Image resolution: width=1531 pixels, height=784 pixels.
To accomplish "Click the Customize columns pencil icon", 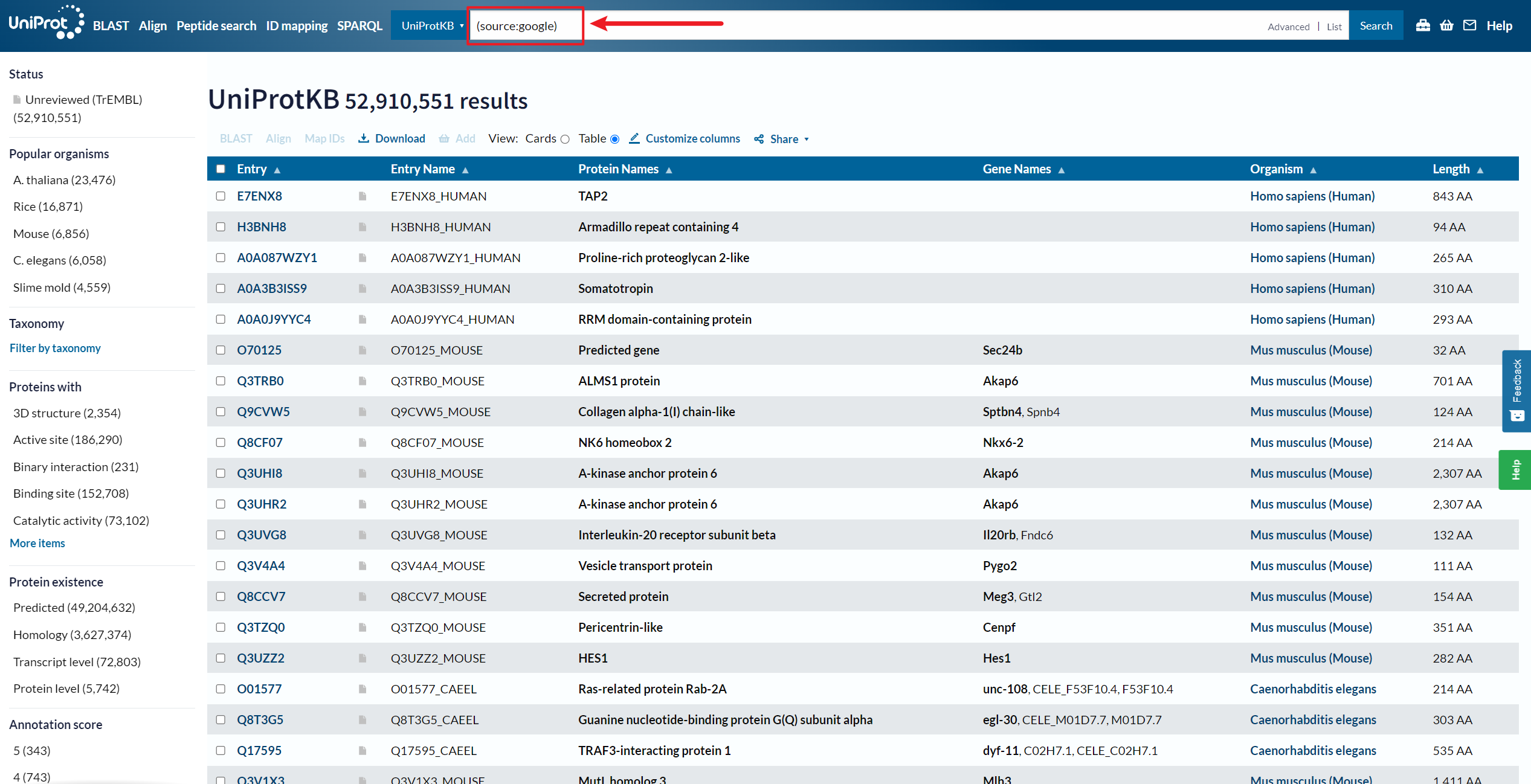I will (634, 138).
